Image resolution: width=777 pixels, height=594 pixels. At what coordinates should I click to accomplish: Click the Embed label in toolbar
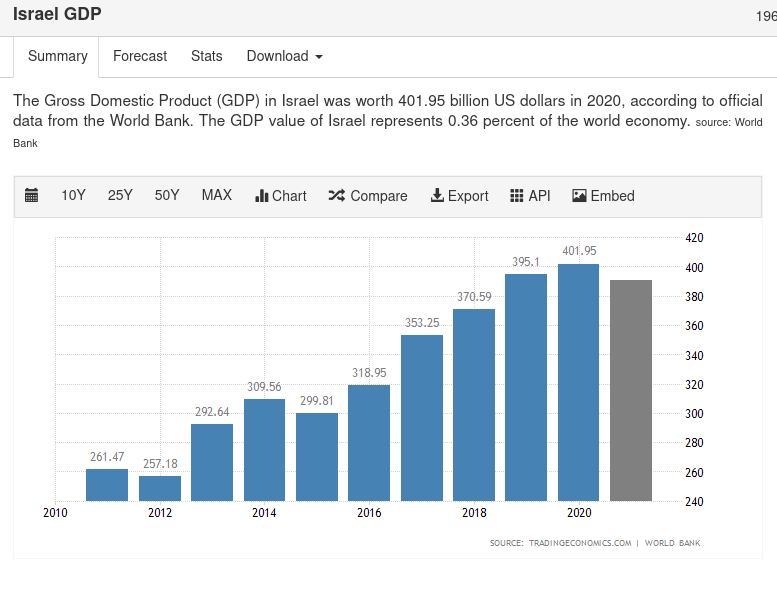coord(612,196)
